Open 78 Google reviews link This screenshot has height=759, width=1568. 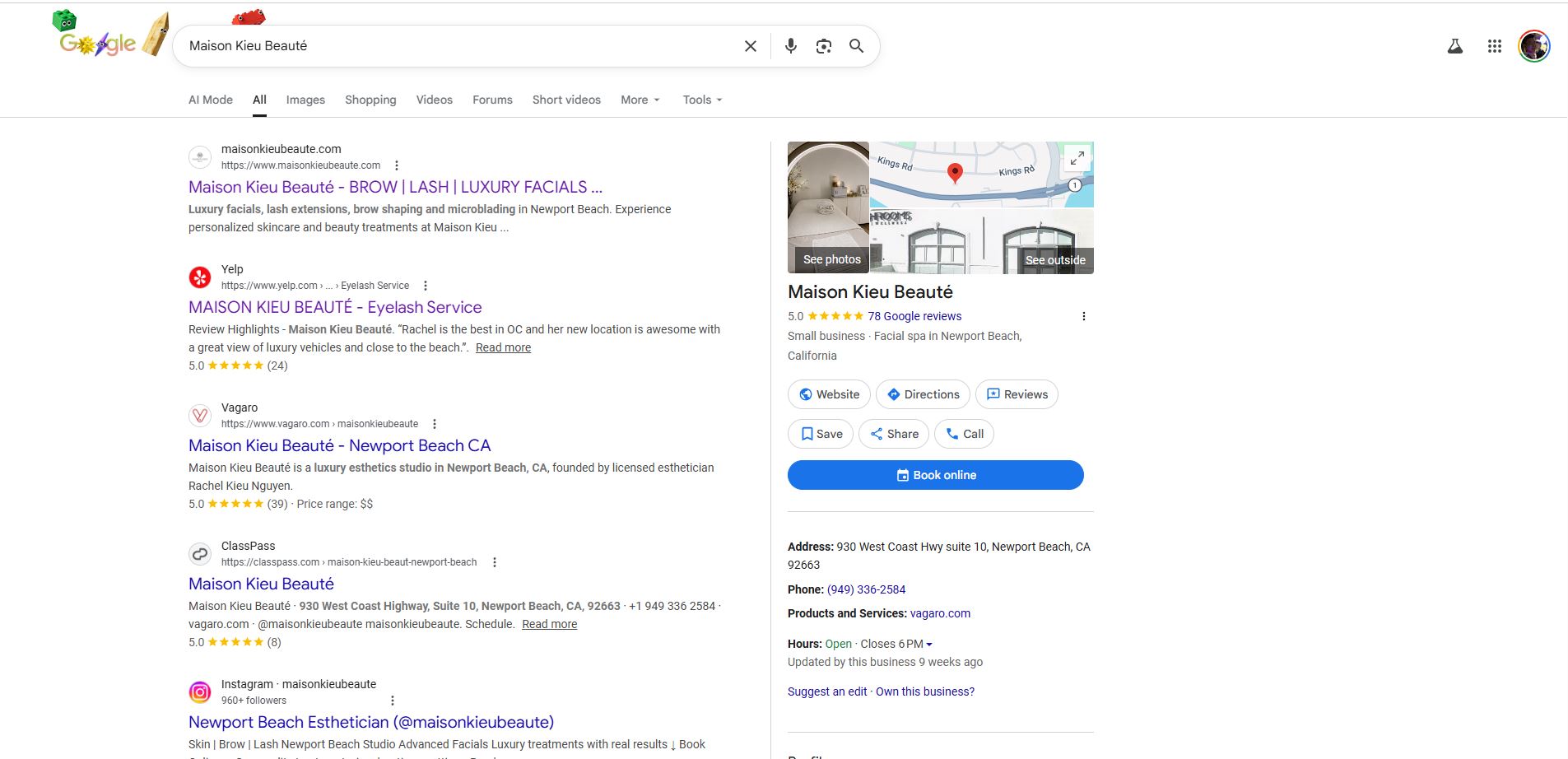pyautogui.click(x=914, y=316)
